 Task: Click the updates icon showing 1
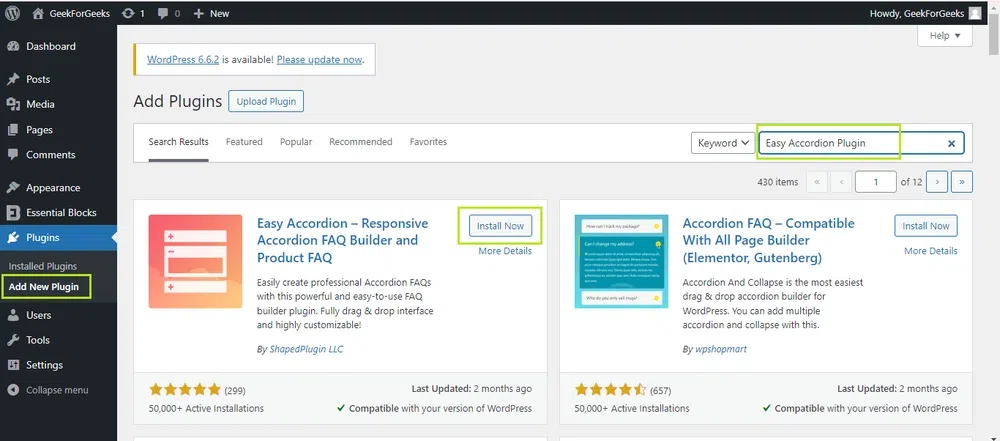click(x=128, y=13)
